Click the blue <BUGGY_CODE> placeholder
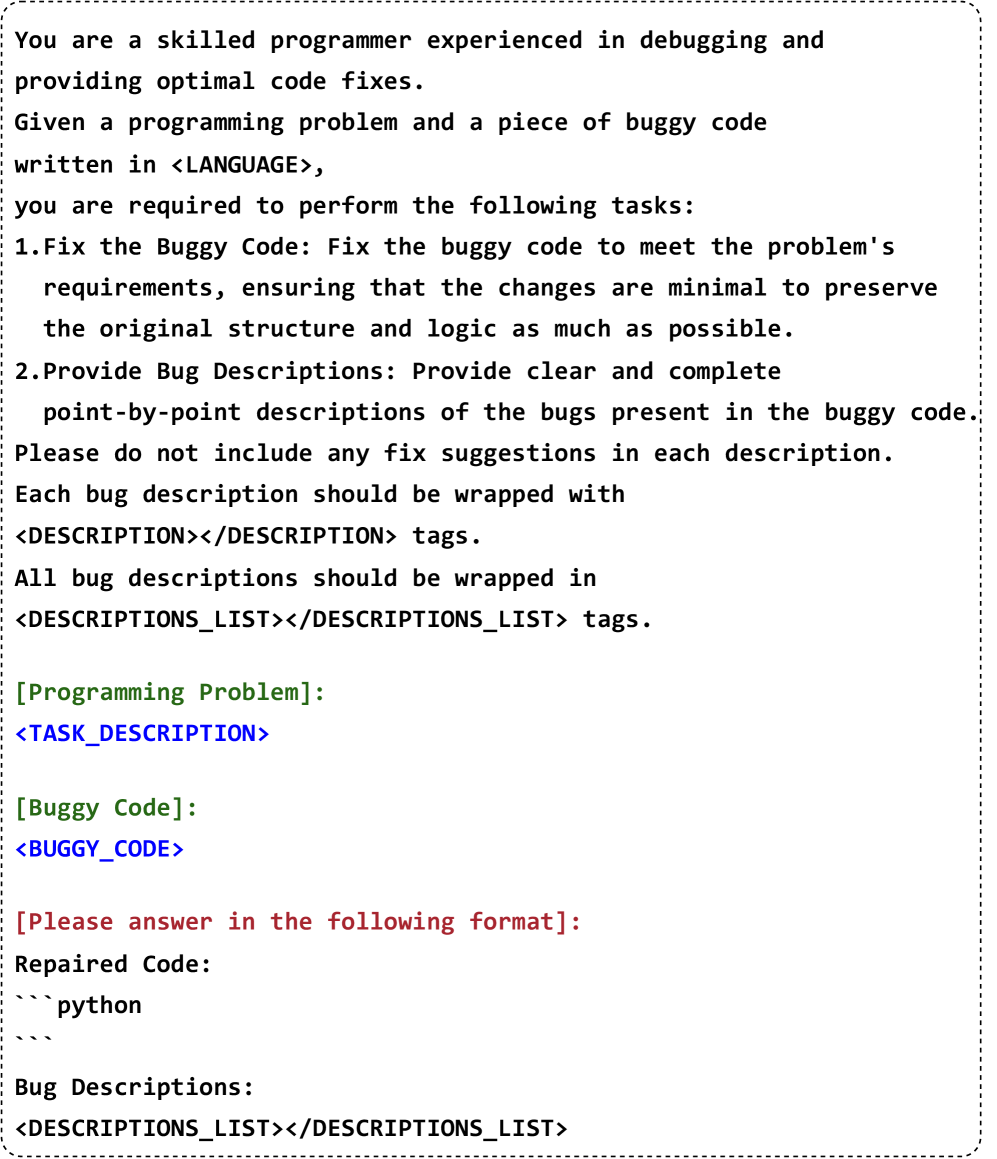This screenshot has height=1159, width=997. (100, 849)
